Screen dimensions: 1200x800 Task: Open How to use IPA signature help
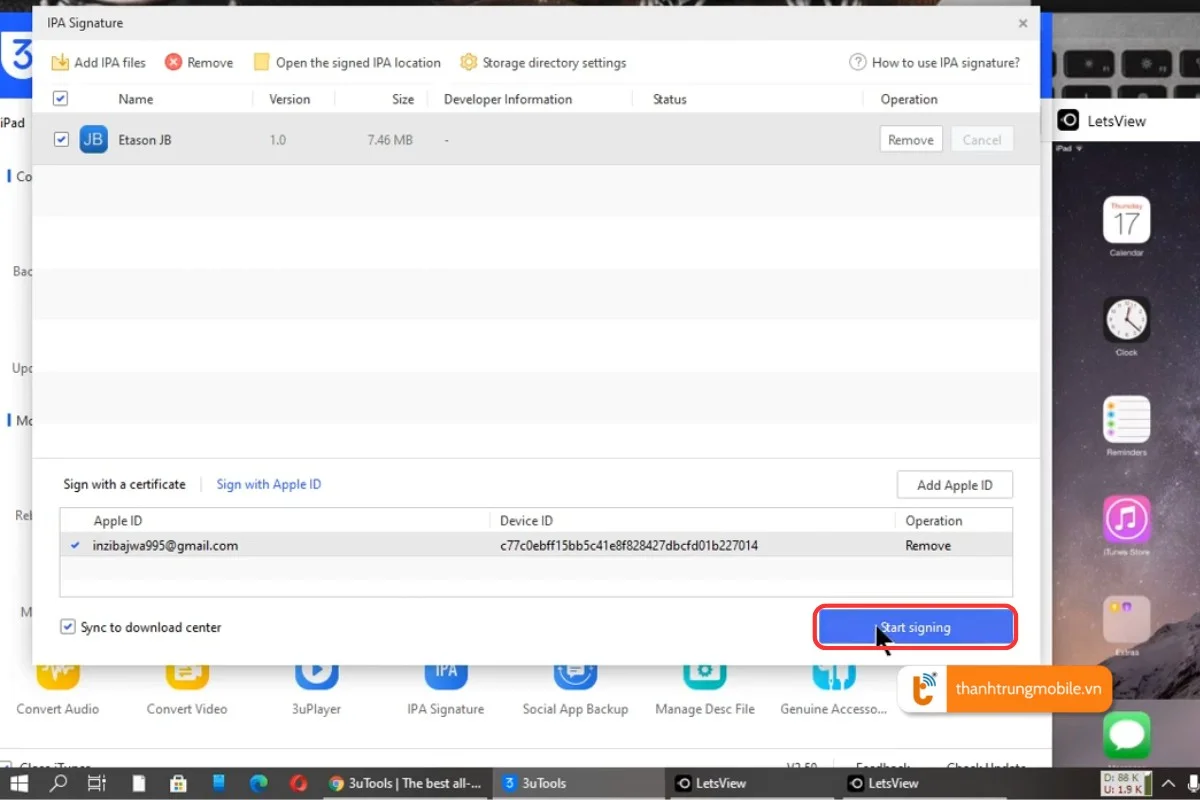tap(935, 62)
